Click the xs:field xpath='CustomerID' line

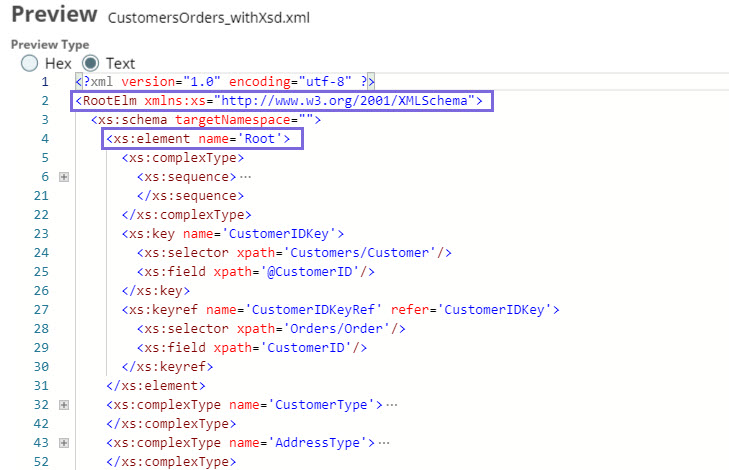tap(253, 347)
